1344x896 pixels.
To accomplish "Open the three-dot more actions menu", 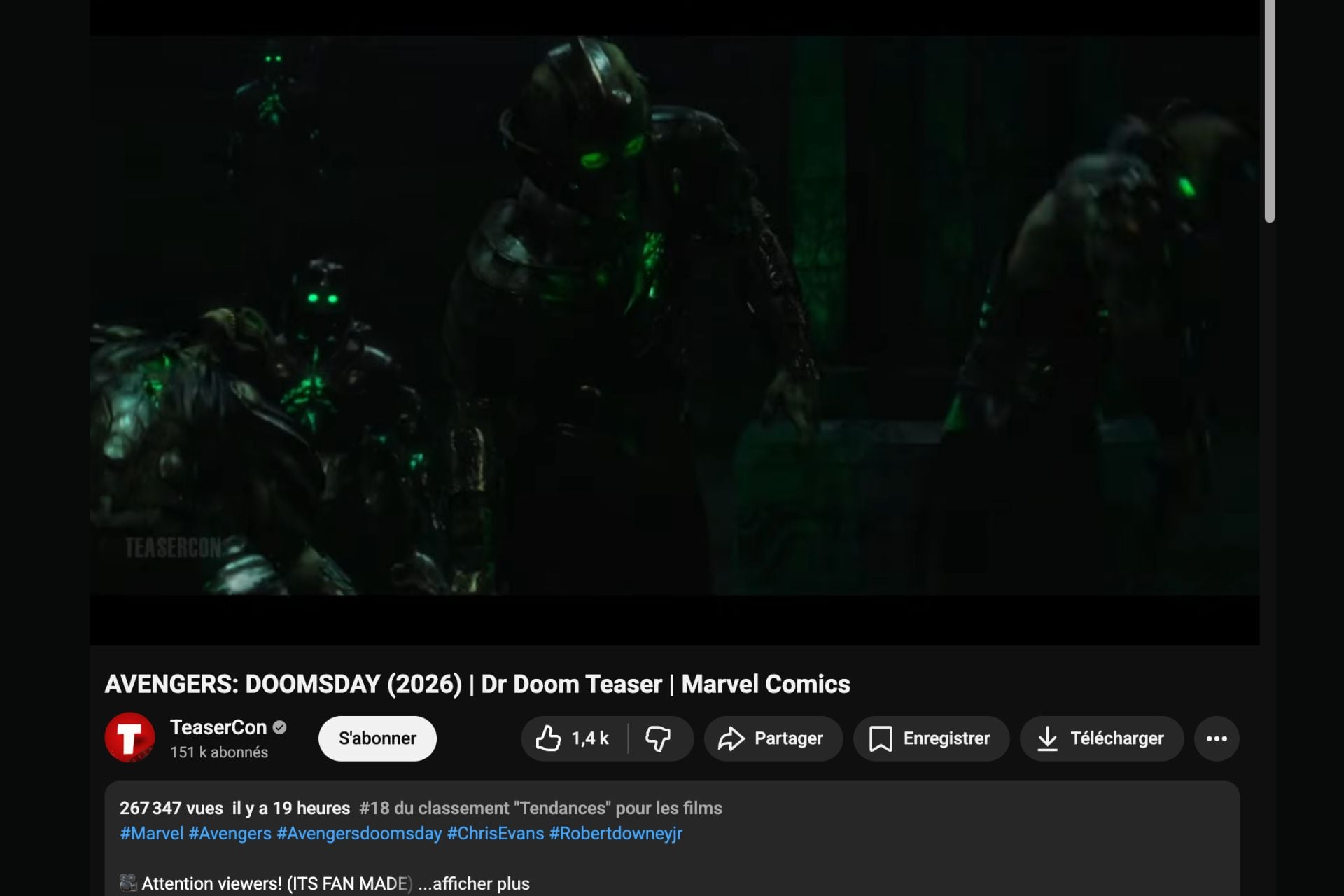I will coord(1217,738).
